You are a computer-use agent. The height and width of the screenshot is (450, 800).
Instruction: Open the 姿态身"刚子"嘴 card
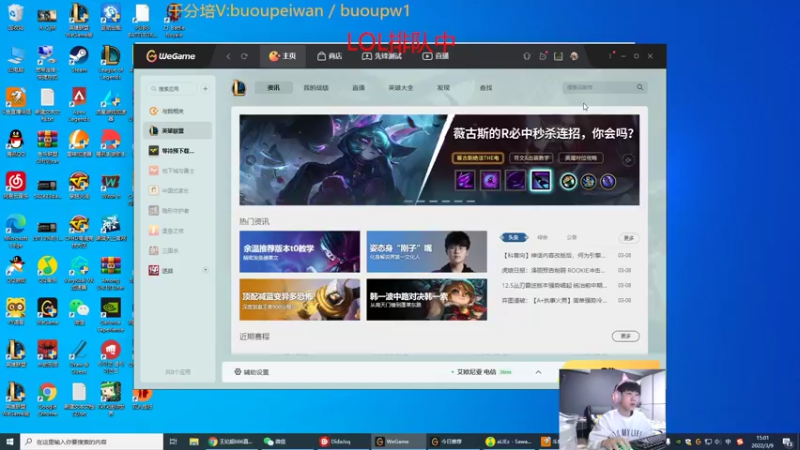pyautogui.click(x=427, y=252)
